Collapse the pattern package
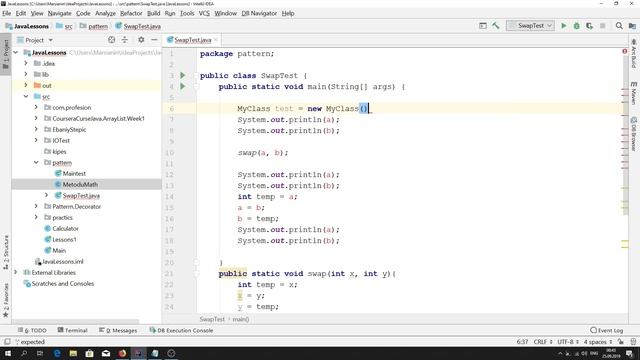 tap(36, 162)
